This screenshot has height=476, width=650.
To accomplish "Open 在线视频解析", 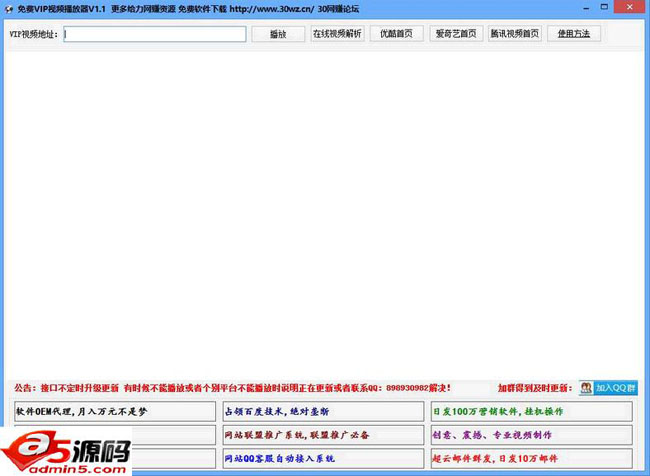I will coord(337,34).
